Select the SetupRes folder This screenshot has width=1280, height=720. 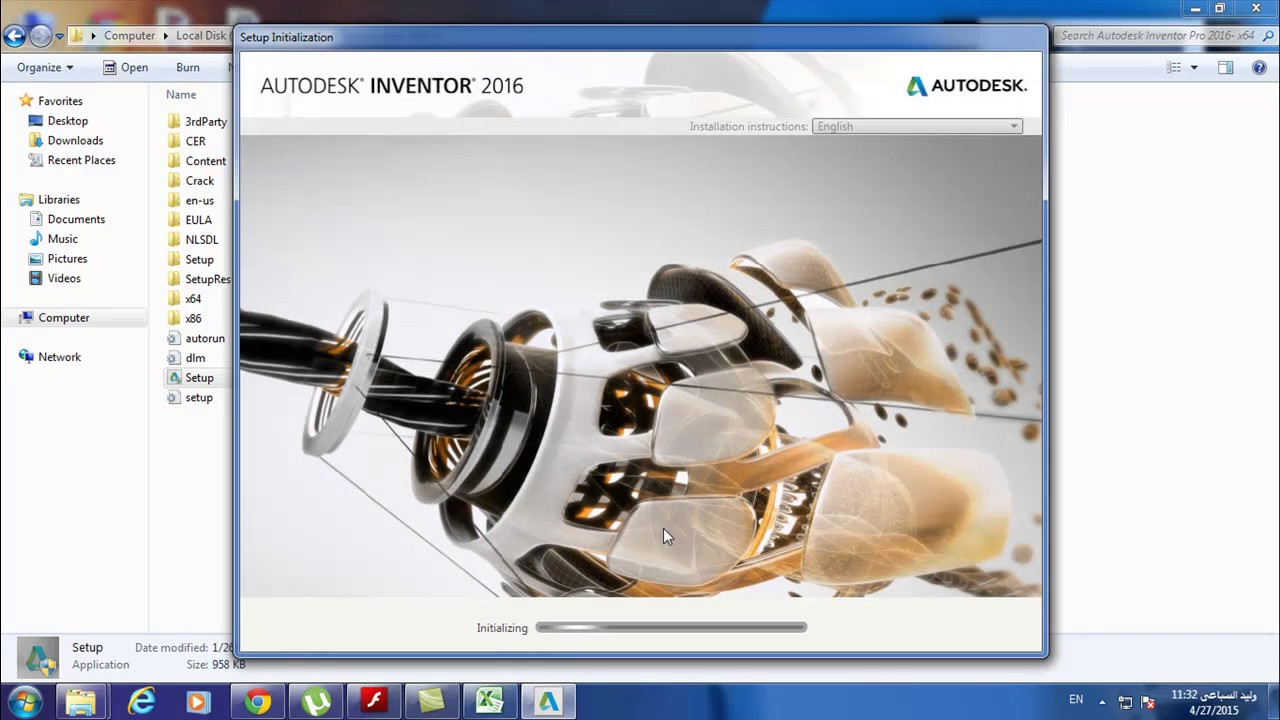[x=207, y=279]
